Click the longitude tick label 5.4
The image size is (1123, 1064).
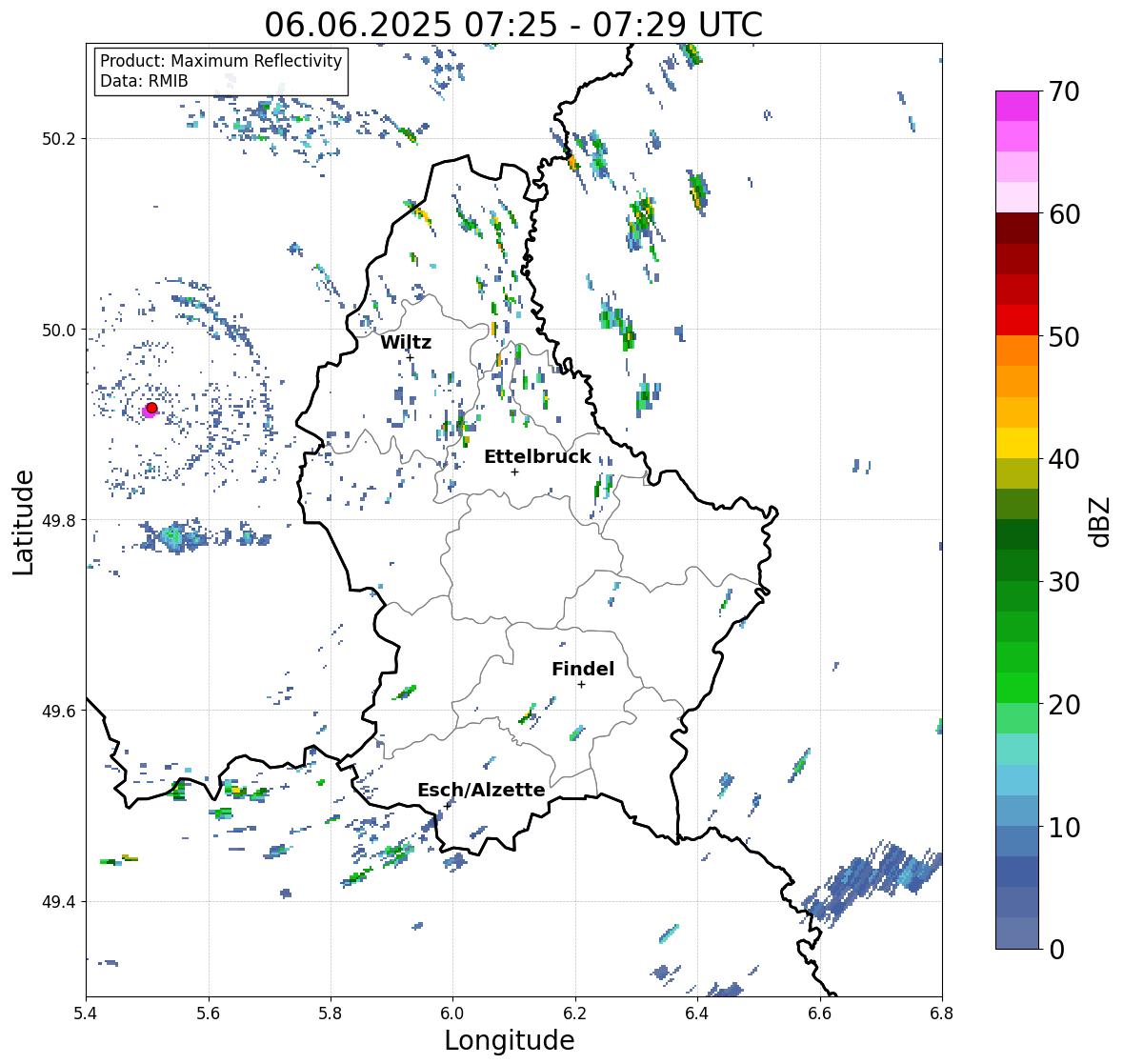click(x=86, y=1014)
